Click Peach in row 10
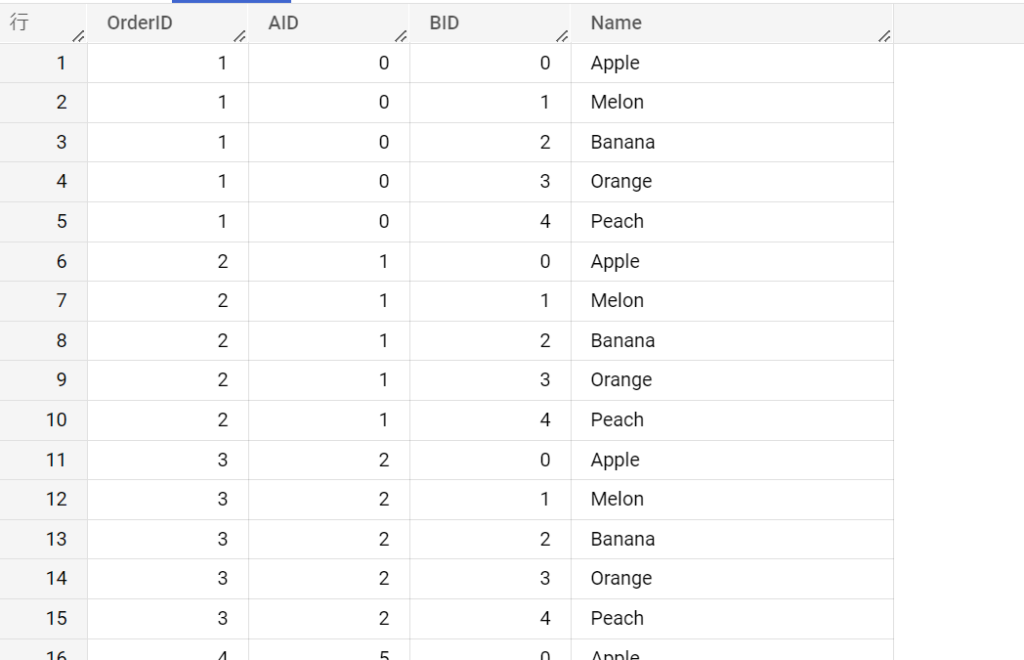This screenshot has width=1024, height=660. (x=617, y=420)
